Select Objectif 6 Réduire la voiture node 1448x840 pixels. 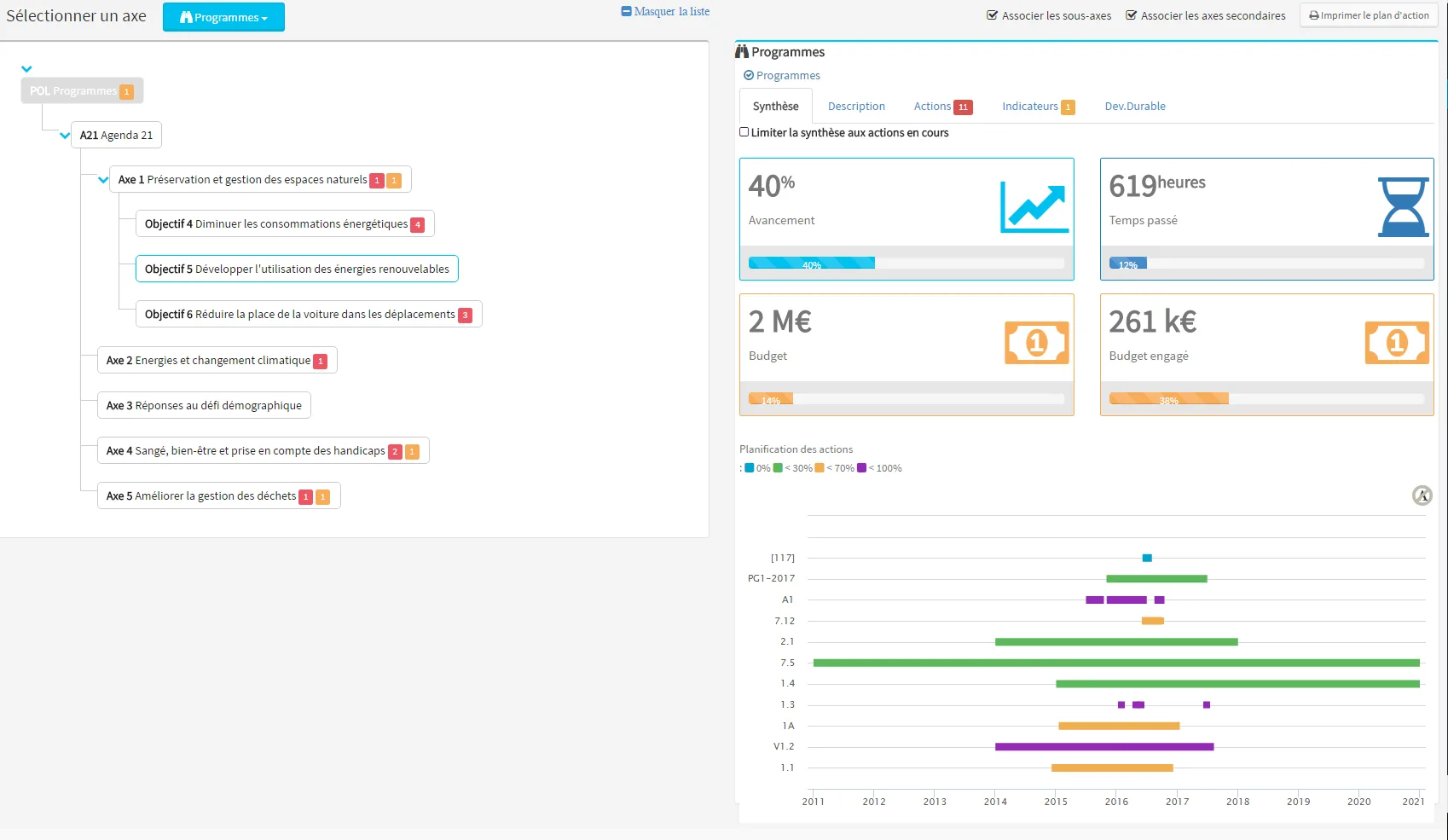tap(309, 315)
